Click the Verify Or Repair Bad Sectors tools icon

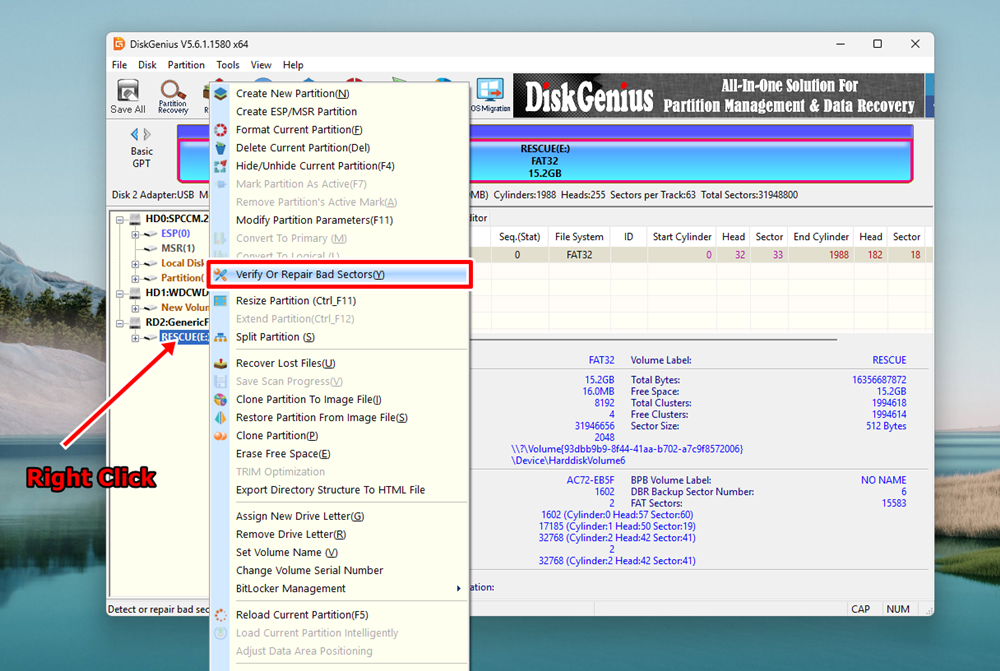(x=221, y=274)
